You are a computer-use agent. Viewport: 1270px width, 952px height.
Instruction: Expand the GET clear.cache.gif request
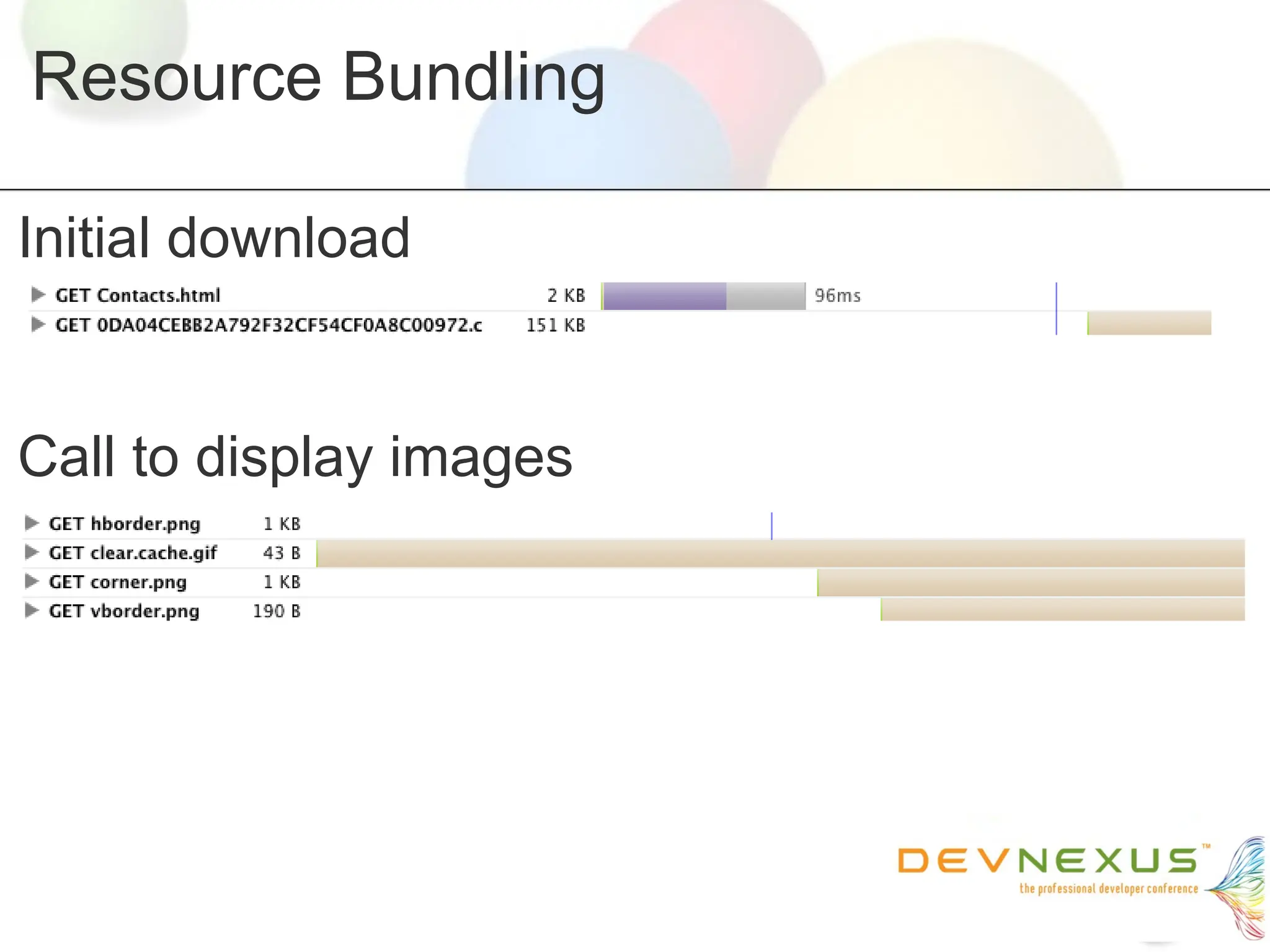coord(32,552)
